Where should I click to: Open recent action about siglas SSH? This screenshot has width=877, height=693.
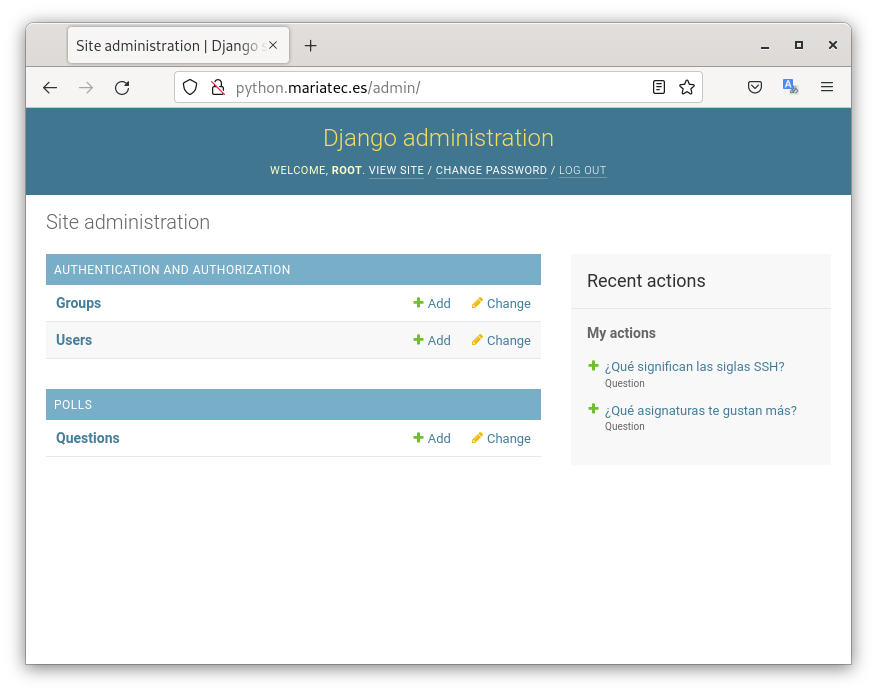(x=694, y=367)
